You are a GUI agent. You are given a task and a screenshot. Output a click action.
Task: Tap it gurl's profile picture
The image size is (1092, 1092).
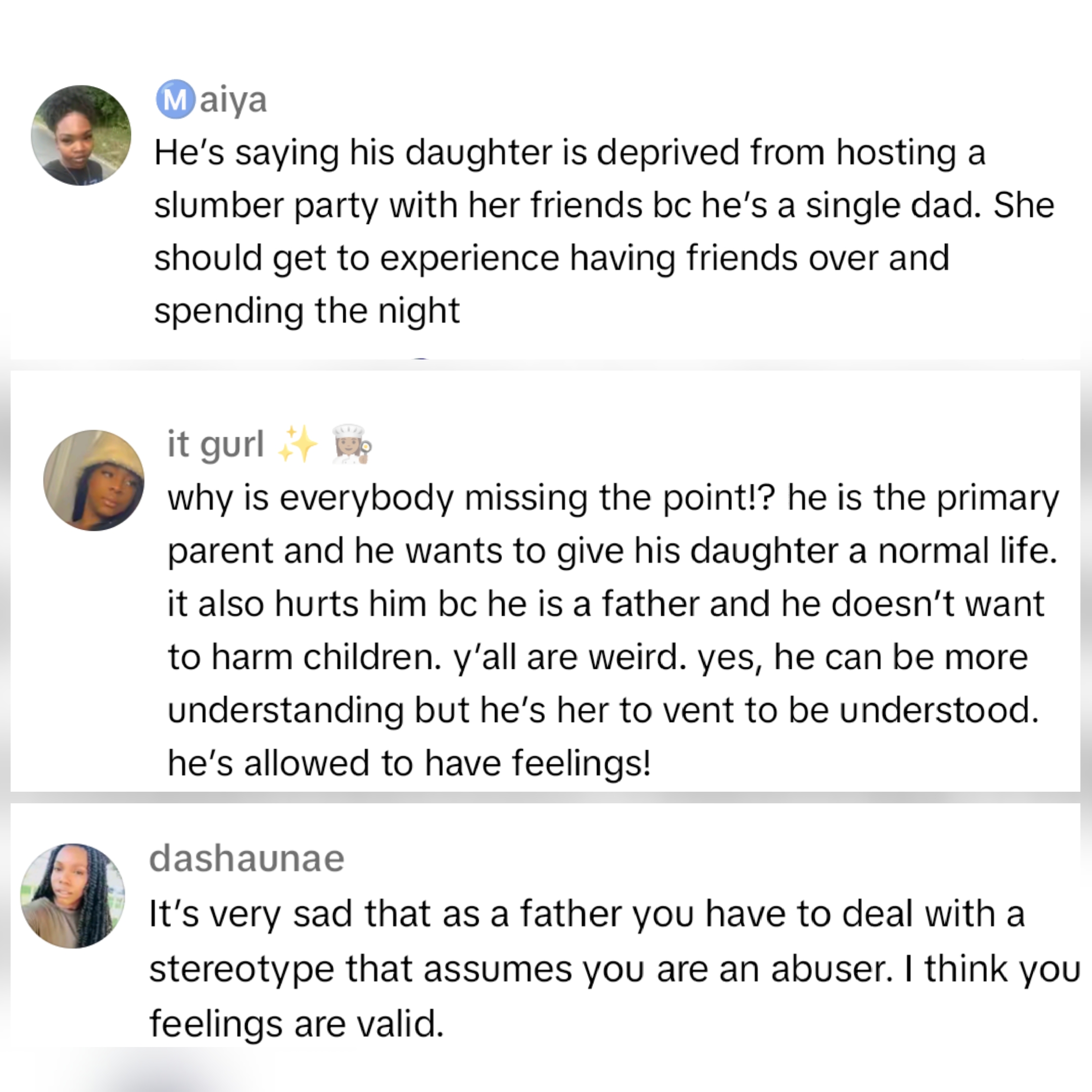94,480
